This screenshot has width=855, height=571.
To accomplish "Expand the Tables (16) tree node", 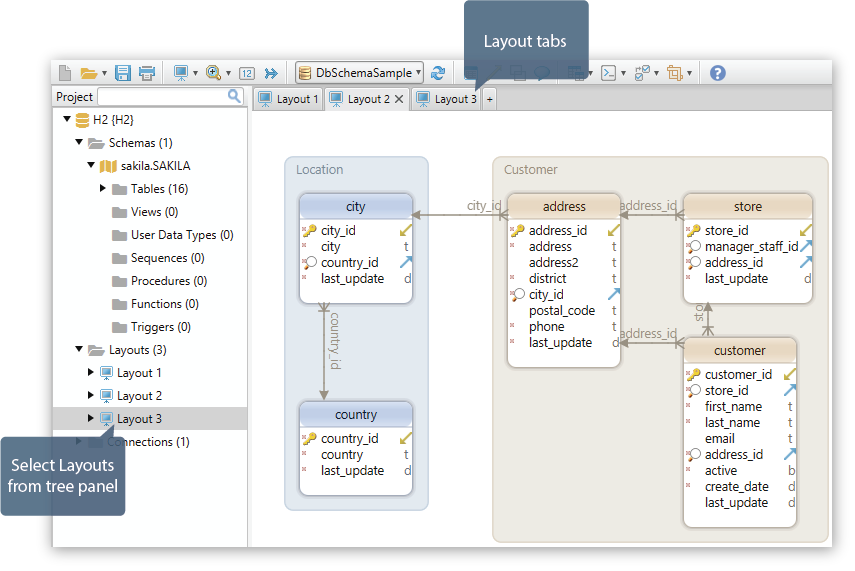I will pos(103,189).
